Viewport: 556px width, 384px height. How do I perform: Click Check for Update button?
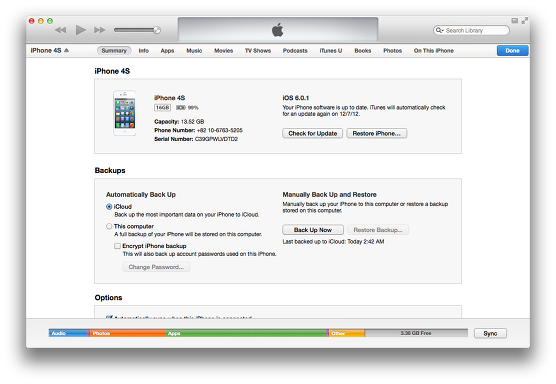point(312,133)
